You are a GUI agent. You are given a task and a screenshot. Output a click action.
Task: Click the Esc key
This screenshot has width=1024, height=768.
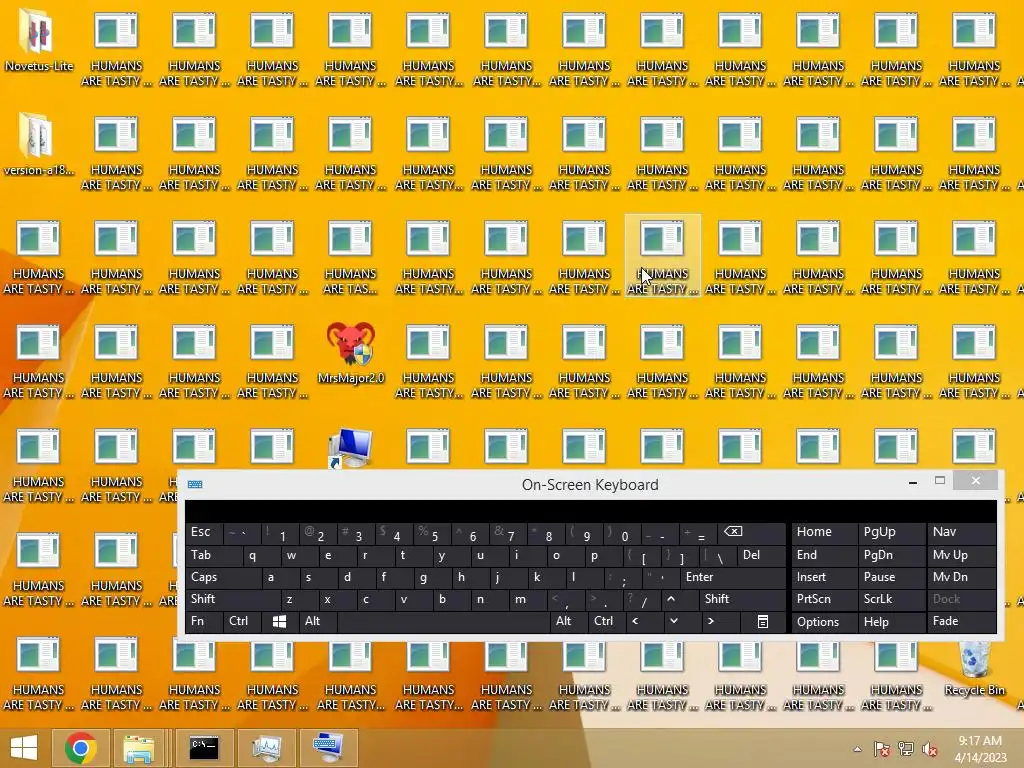click(204, 533)
